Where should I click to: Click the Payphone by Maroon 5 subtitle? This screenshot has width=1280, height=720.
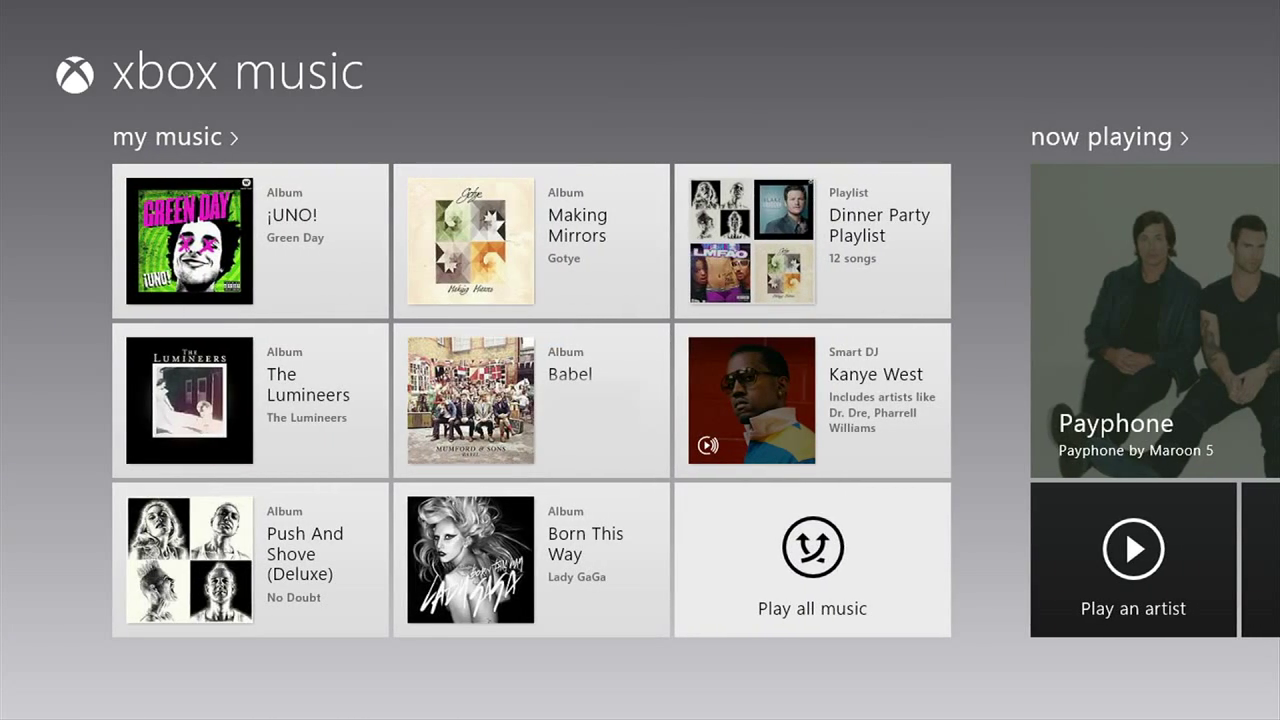(1135, 451)
